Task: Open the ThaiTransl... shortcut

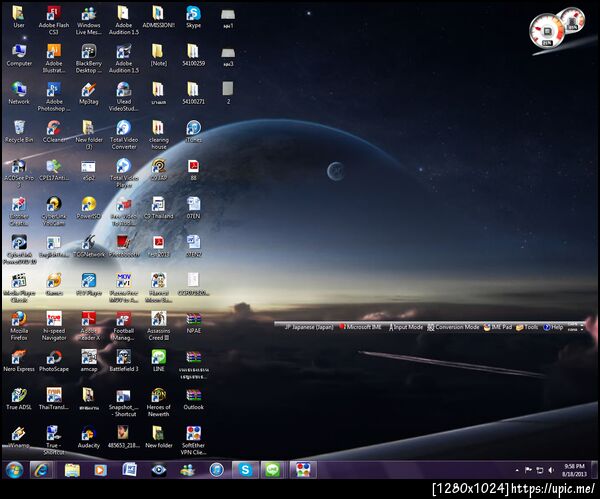Action: (x=54, y=399)
